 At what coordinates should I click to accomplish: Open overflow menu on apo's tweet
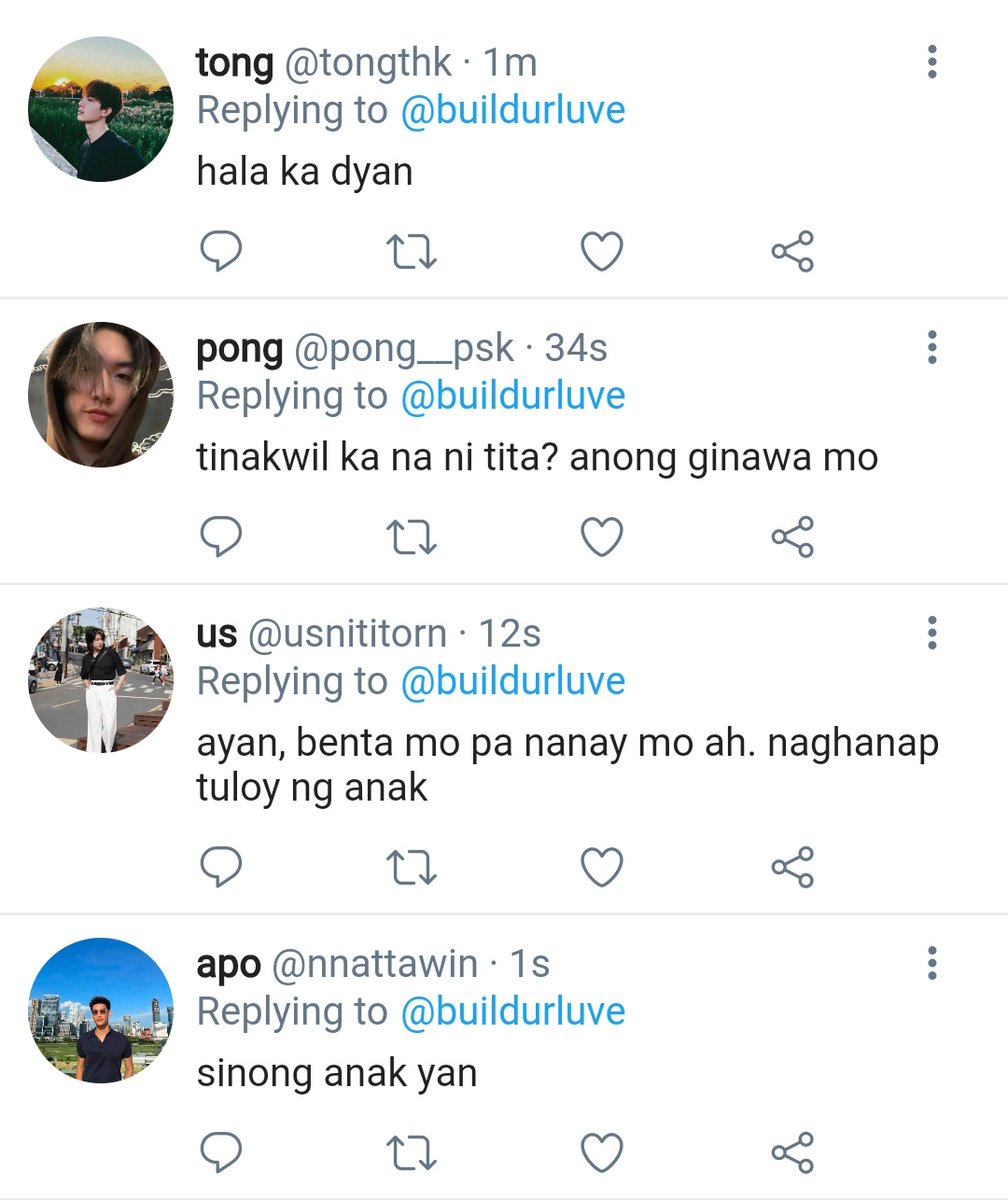click(x=932, y=962)
